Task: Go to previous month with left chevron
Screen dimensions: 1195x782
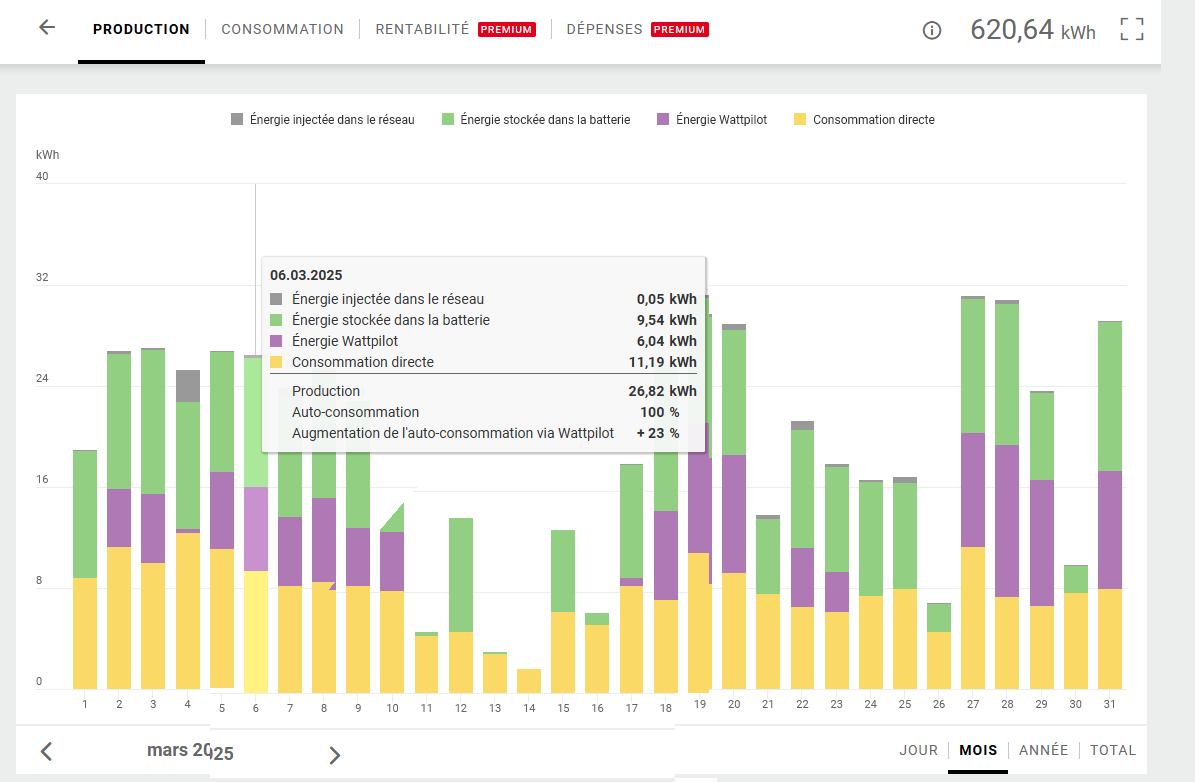Action: (x=46, y=751)
